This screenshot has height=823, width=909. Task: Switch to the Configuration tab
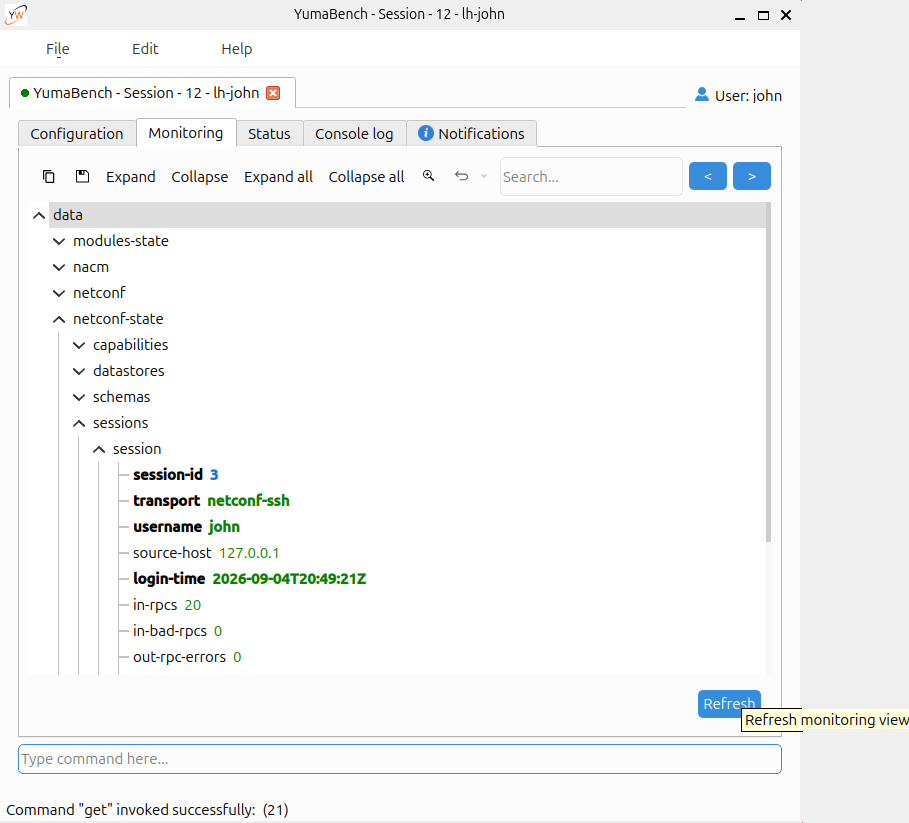[x=77, y=134]
